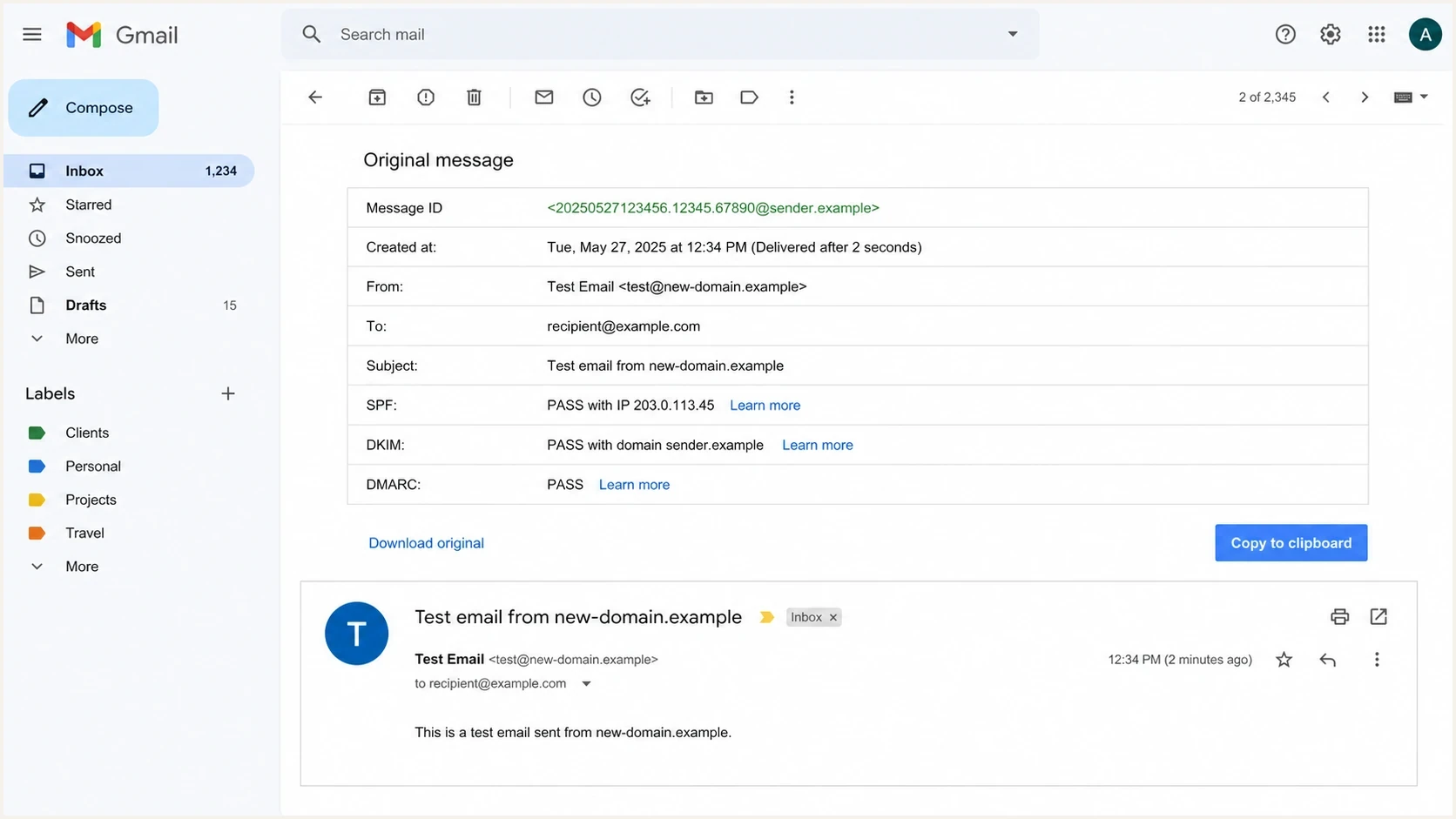Show details dropdown beside recipient
This screenshot has width=1456, height=819.
coord(586,684)
